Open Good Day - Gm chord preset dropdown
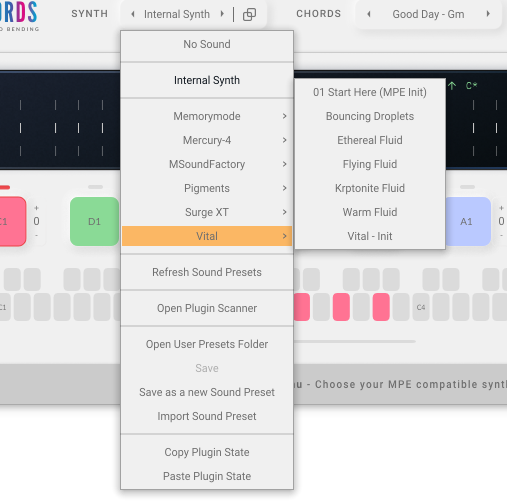 coord(428,14)
